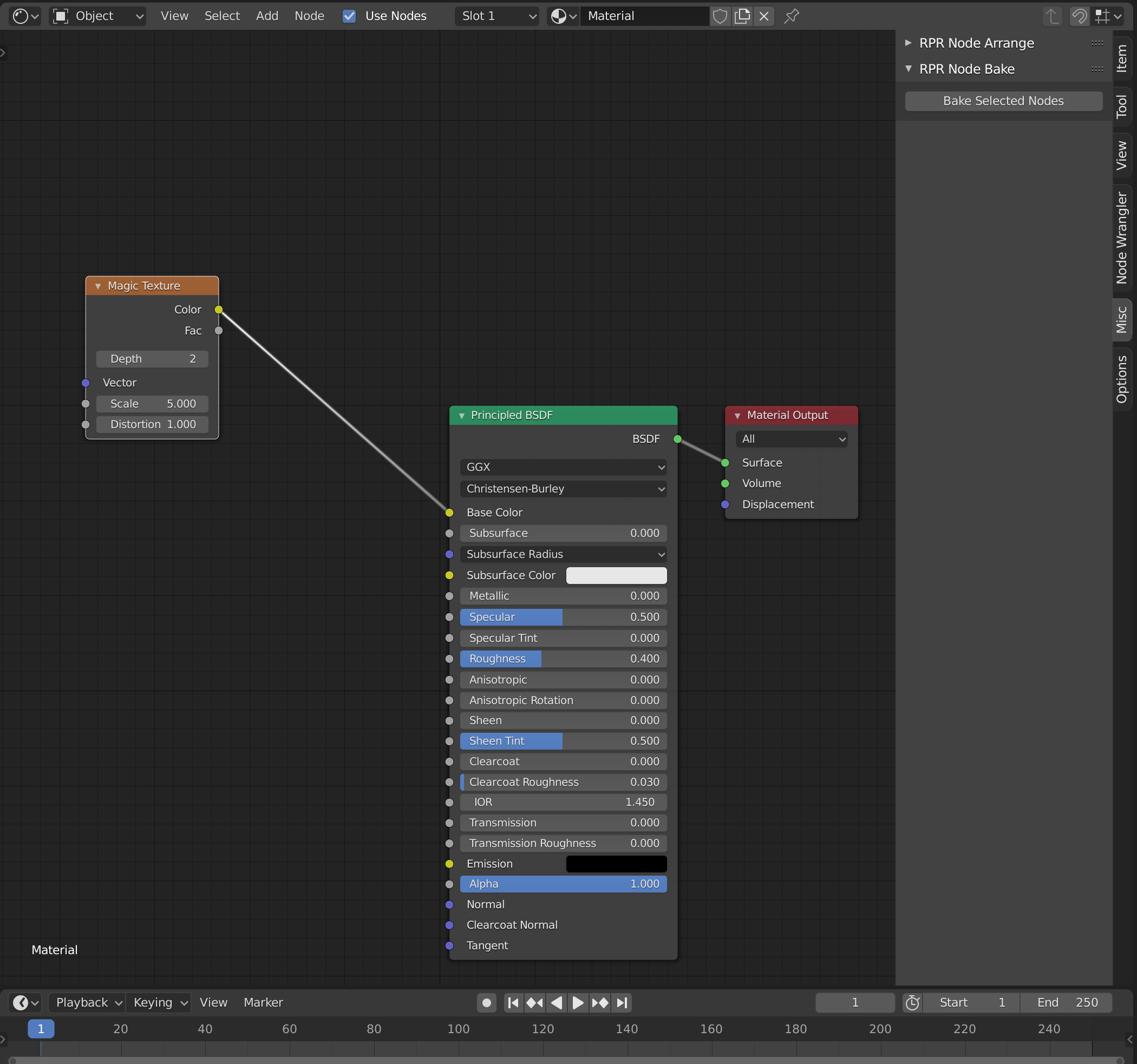
Task: Play the animation forward
Action: pyautogui.click(x=578, y=1002)
